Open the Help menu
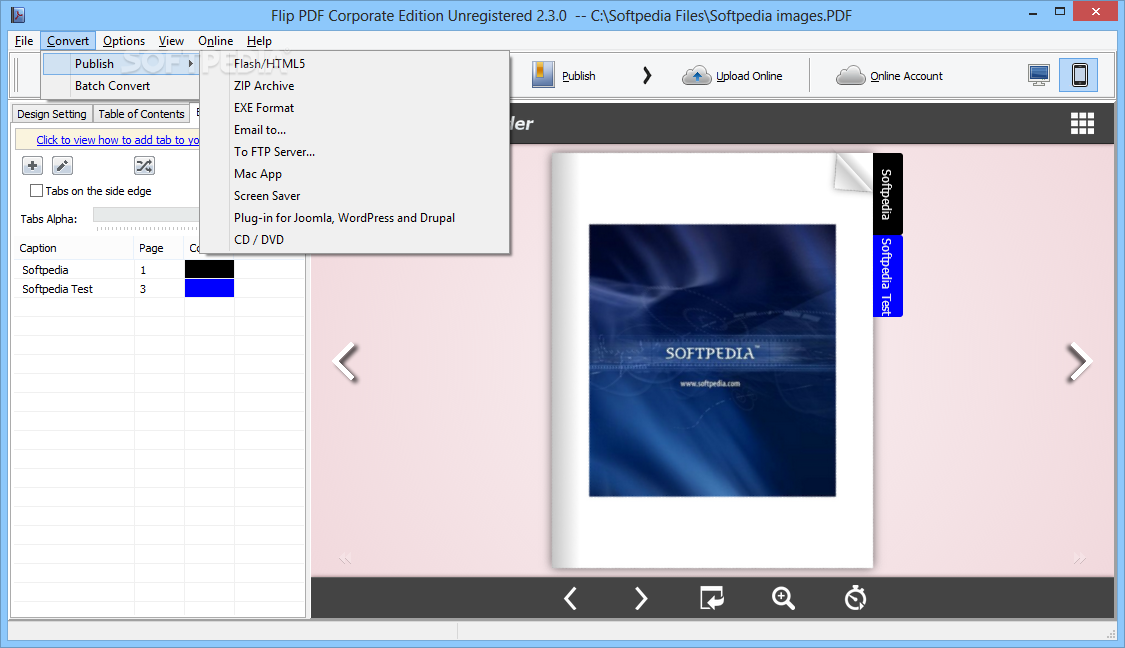This screenshot has height=648, width=1125. (259, 41)
